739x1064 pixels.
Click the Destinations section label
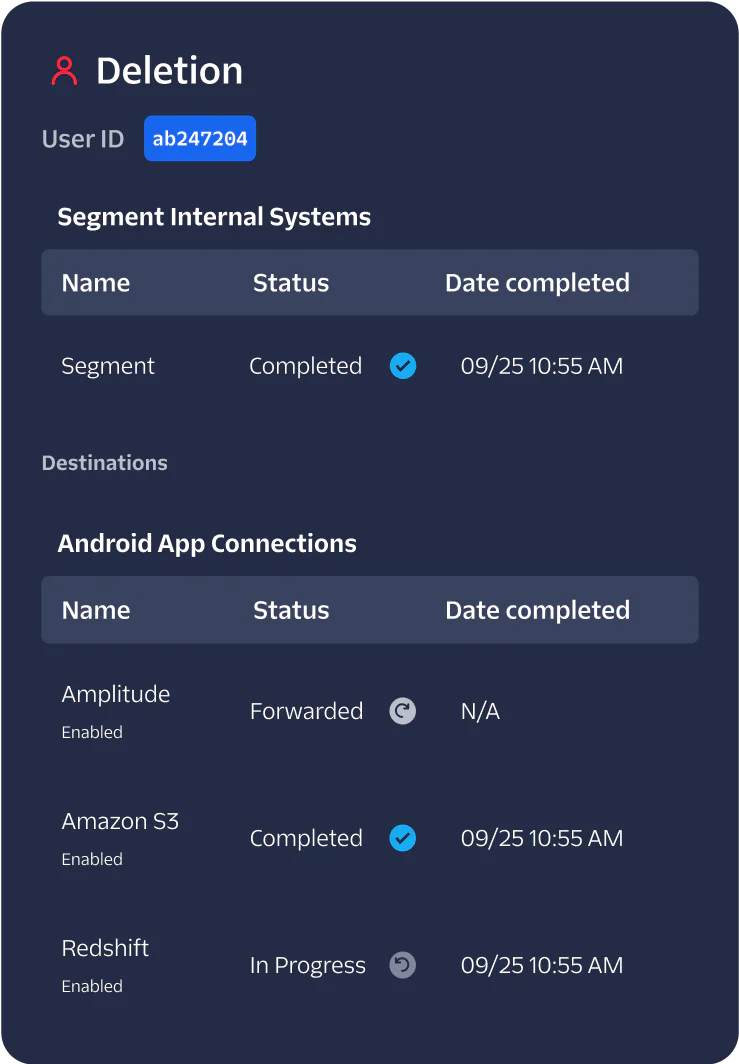point(105,463)
